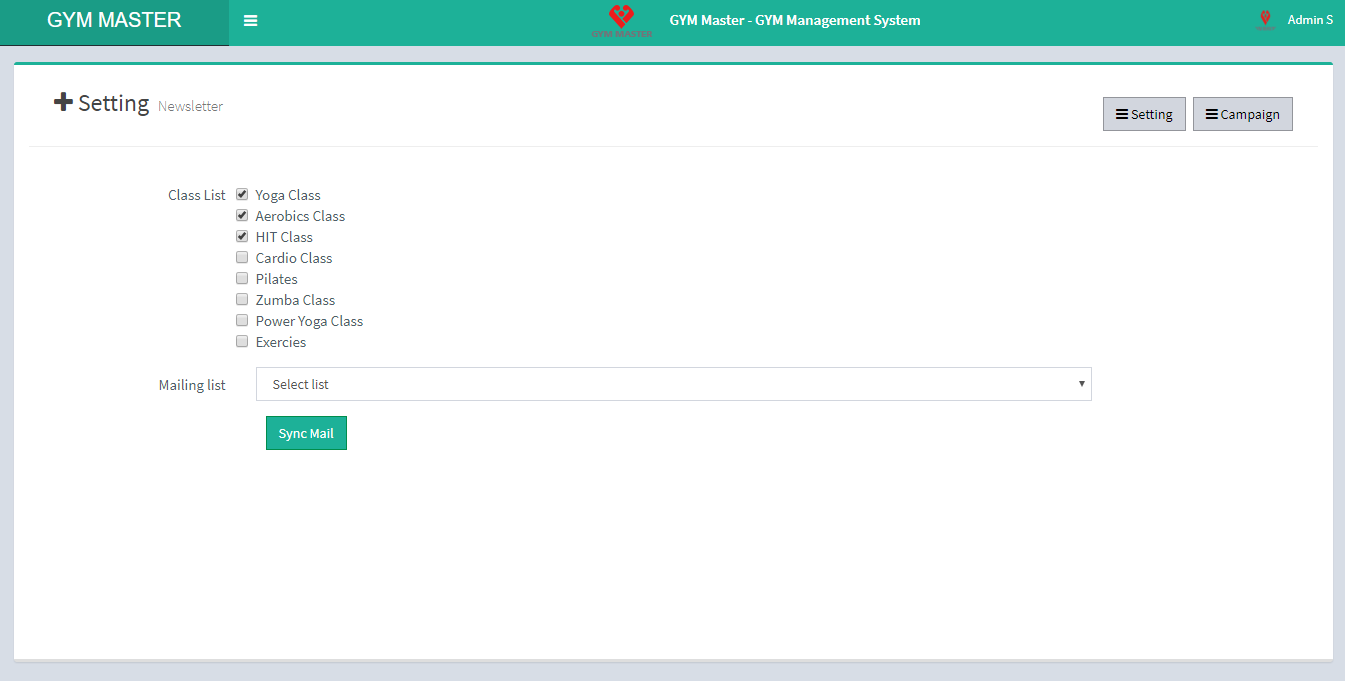
Task: Select the Zumba Class checkbox
Action: [242, 299]
